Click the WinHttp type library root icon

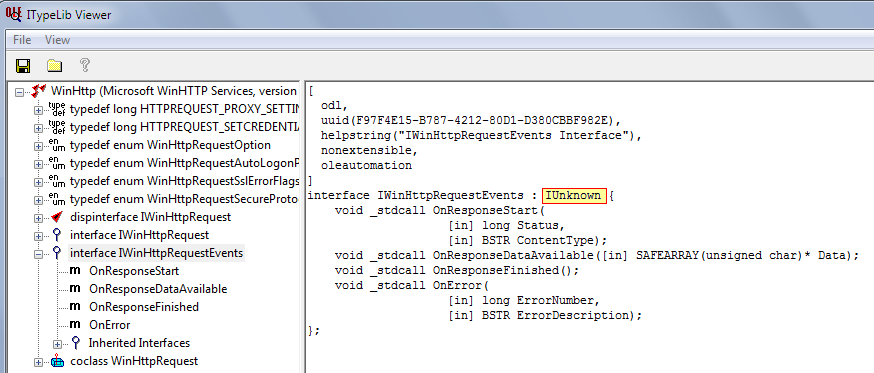coord(38,91)
